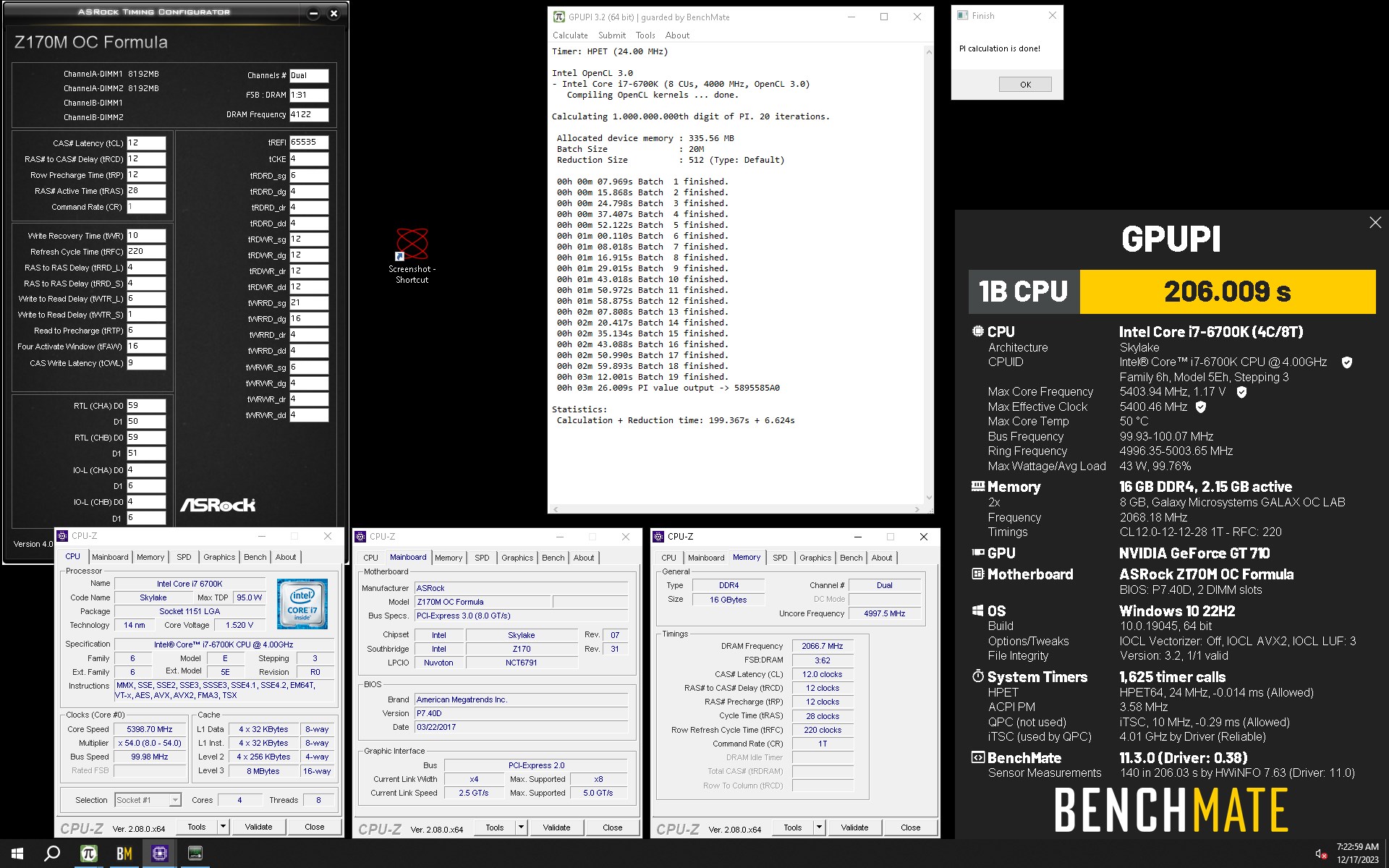Open Tools dropdown arrow in CPU tab CPU-Z

pyautogui.click(x=223, y=827)
